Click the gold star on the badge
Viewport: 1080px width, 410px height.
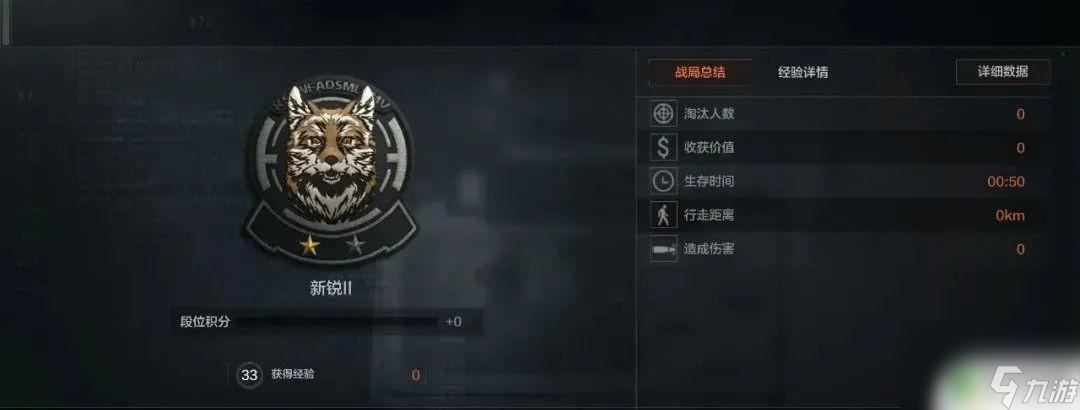pos(309,244)
